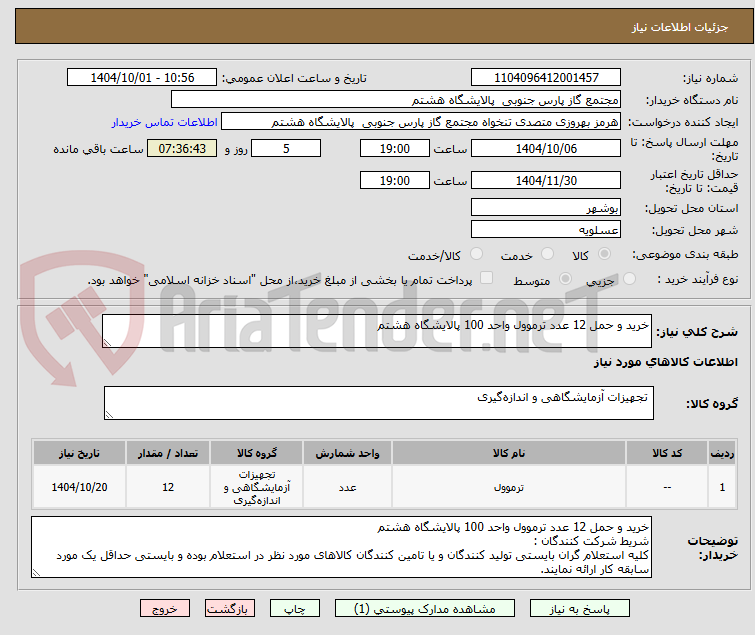Viewport: 755px width, 635px height.
Task: Click the unit cell عدد
Action: click(x=347, y=487)
